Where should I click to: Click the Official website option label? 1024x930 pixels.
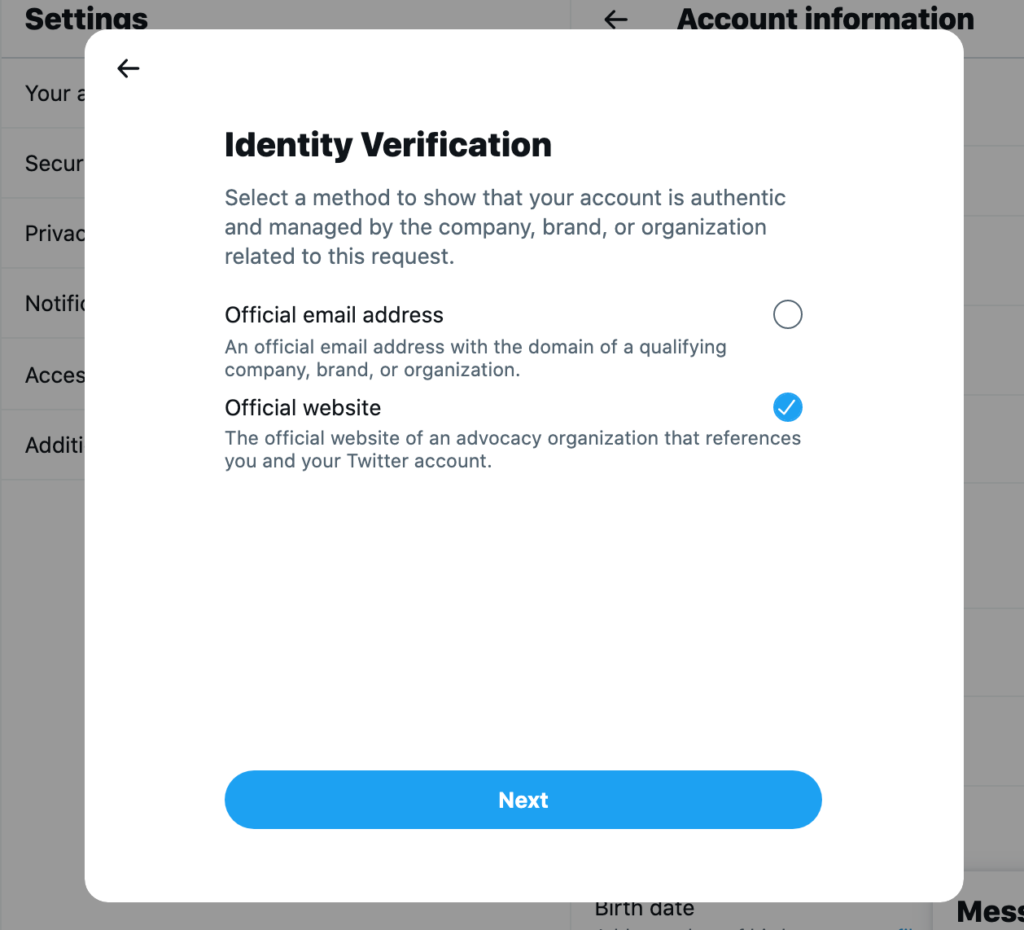(303, 407)
